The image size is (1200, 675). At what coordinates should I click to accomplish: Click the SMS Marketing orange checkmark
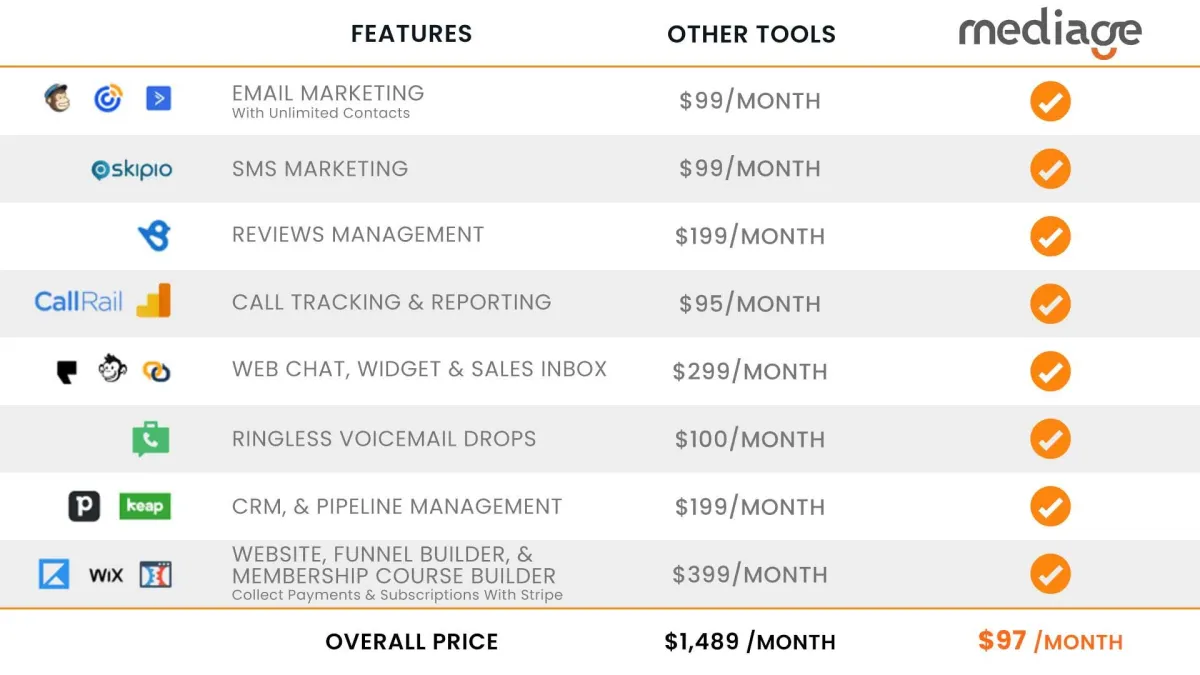click(1050, 169)
